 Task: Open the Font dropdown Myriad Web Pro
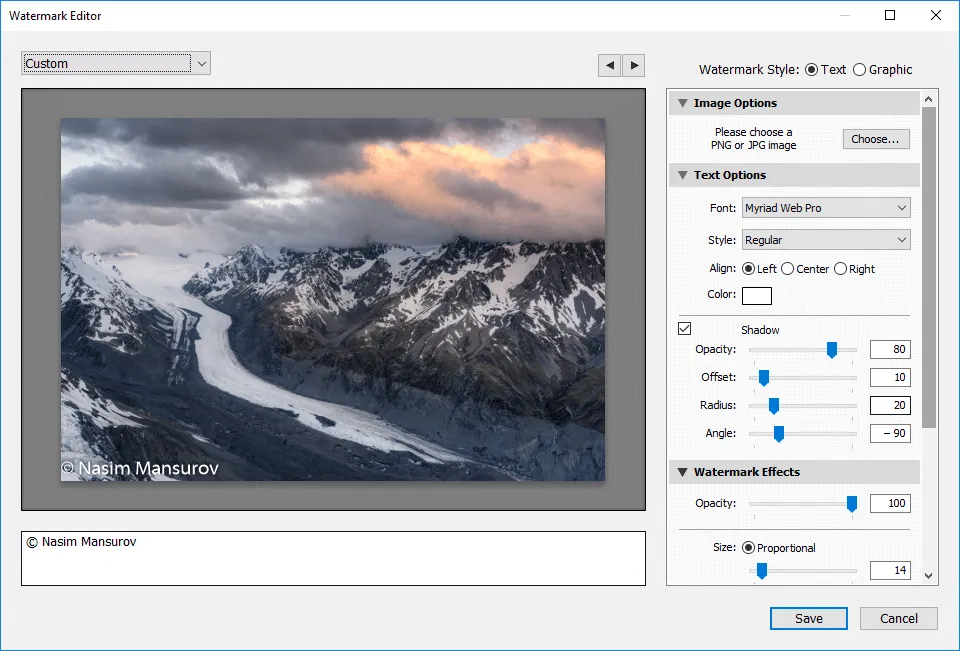tap(826, 208)
